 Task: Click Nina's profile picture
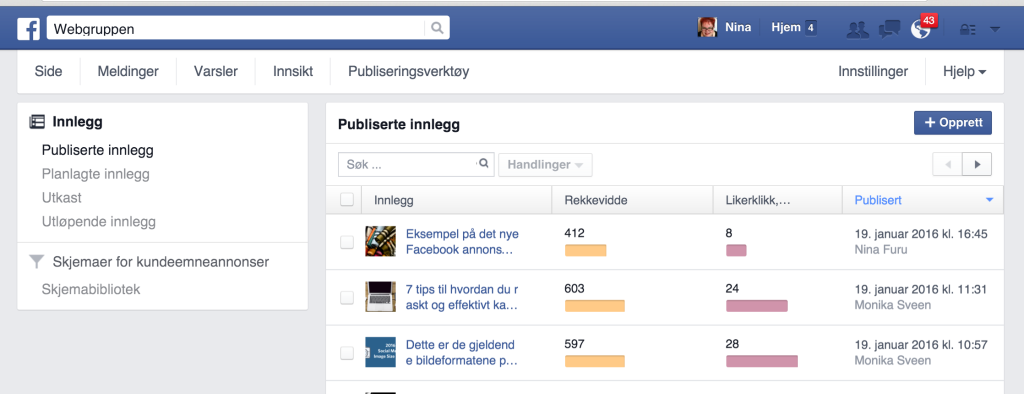pyautogui.click(x=707, y=27)
